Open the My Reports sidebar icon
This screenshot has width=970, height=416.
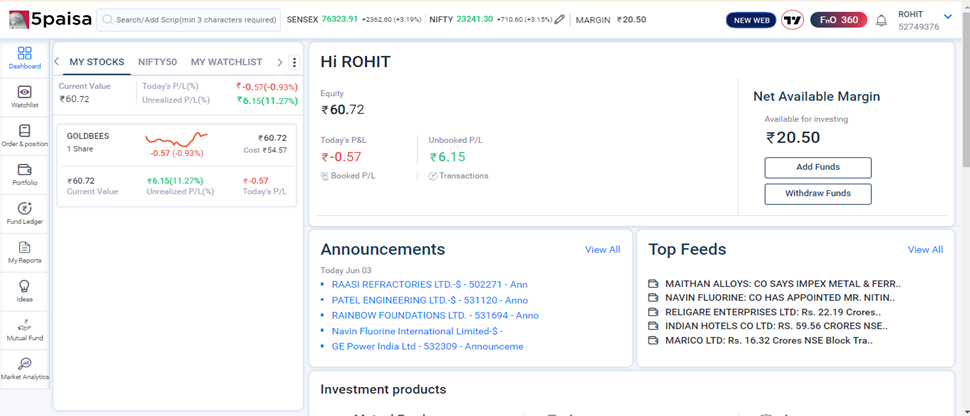[25, 248]
